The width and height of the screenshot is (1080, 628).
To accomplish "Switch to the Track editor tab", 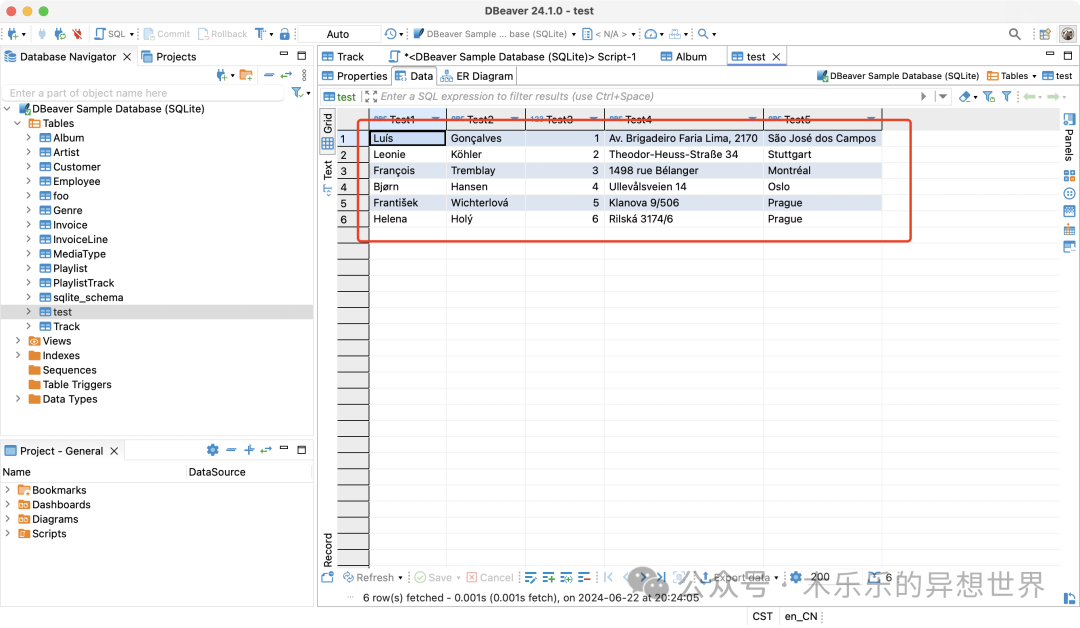I will point(343,56).
